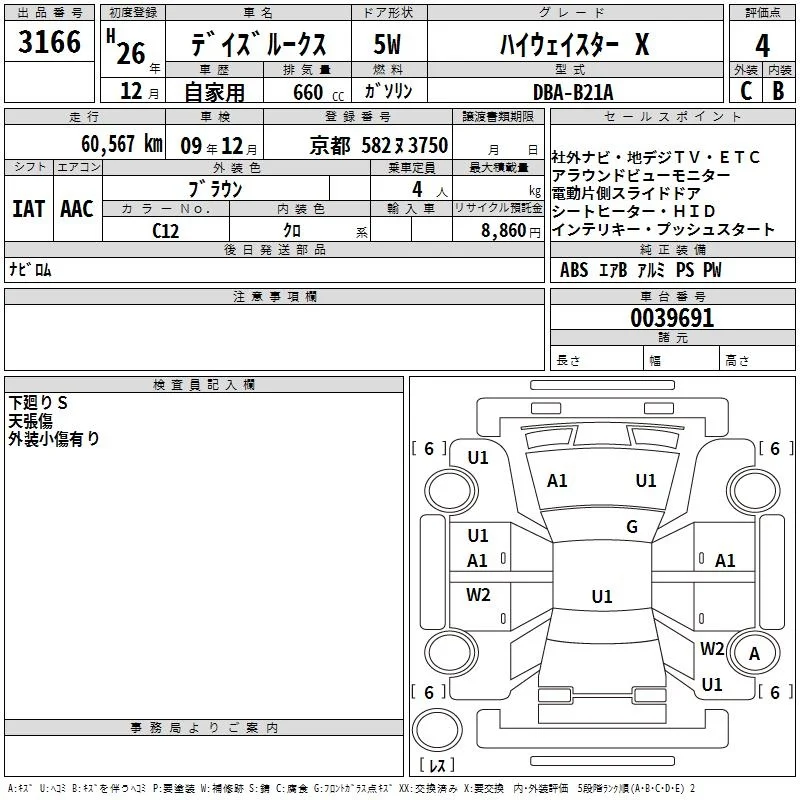This screenshot has height=800, width=800.
Task: Select the recycle deposit 8,860円
Action: (511, 231)
